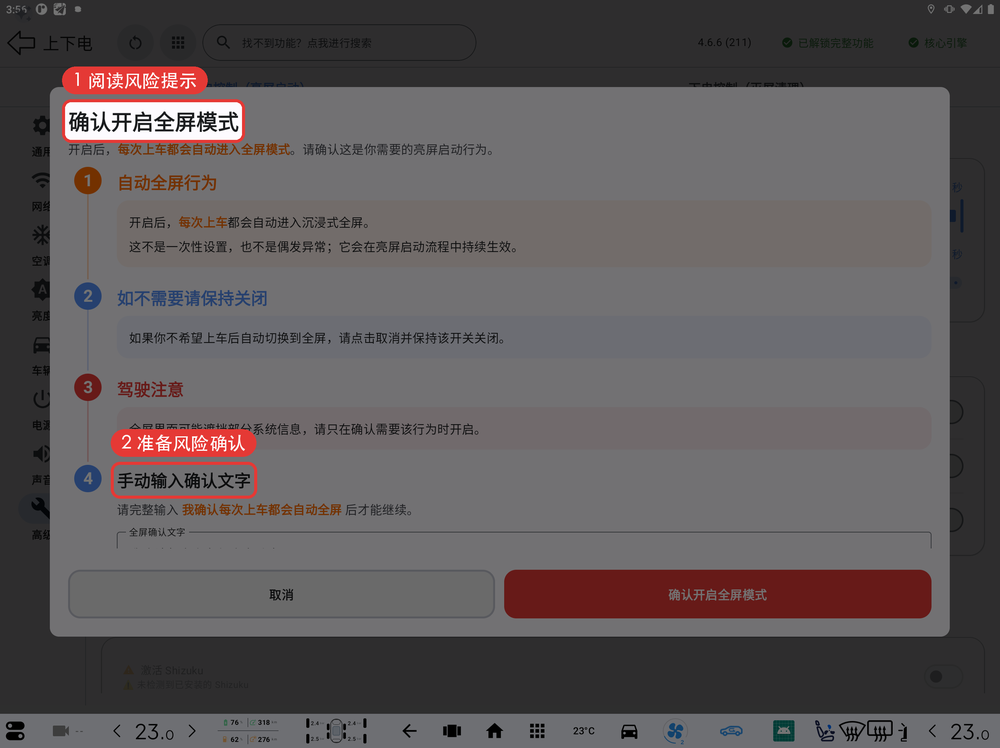Click the blue fan icon
Screen dimensions: 1000x748
(x=675, y=731)
